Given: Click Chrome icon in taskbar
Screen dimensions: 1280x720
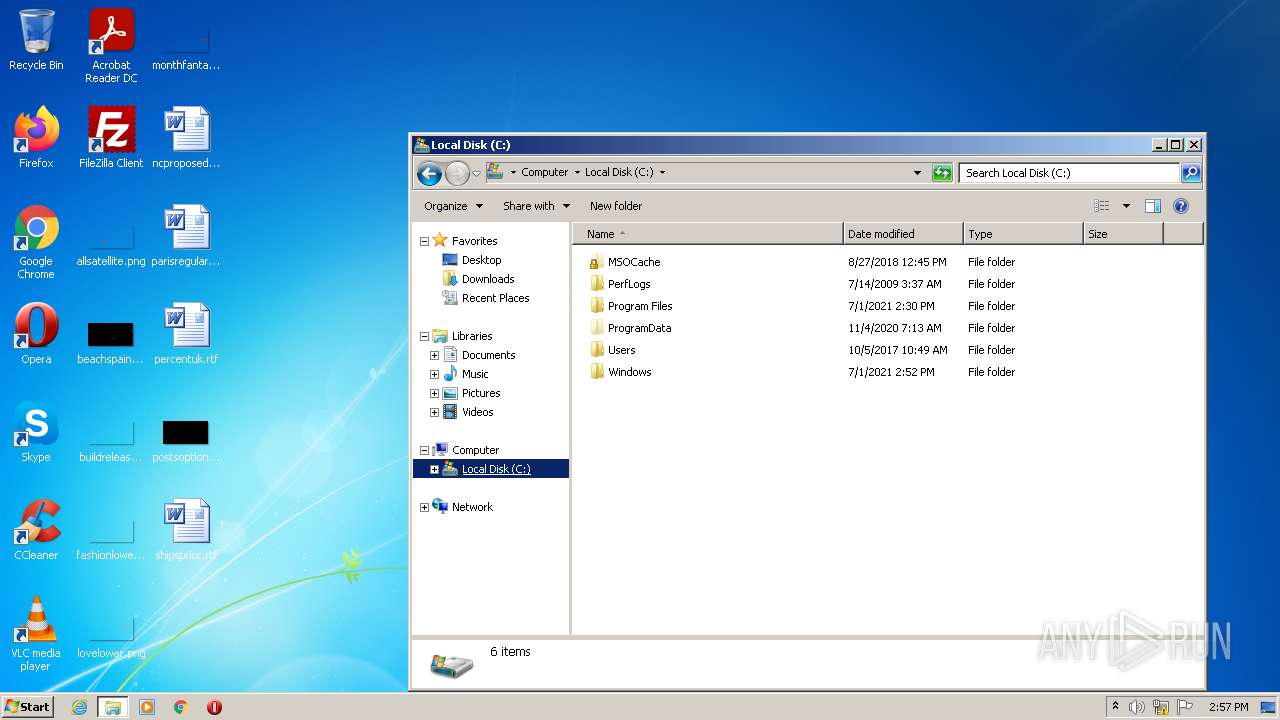Looking at the screenshot, I should [x=181, y=707].
